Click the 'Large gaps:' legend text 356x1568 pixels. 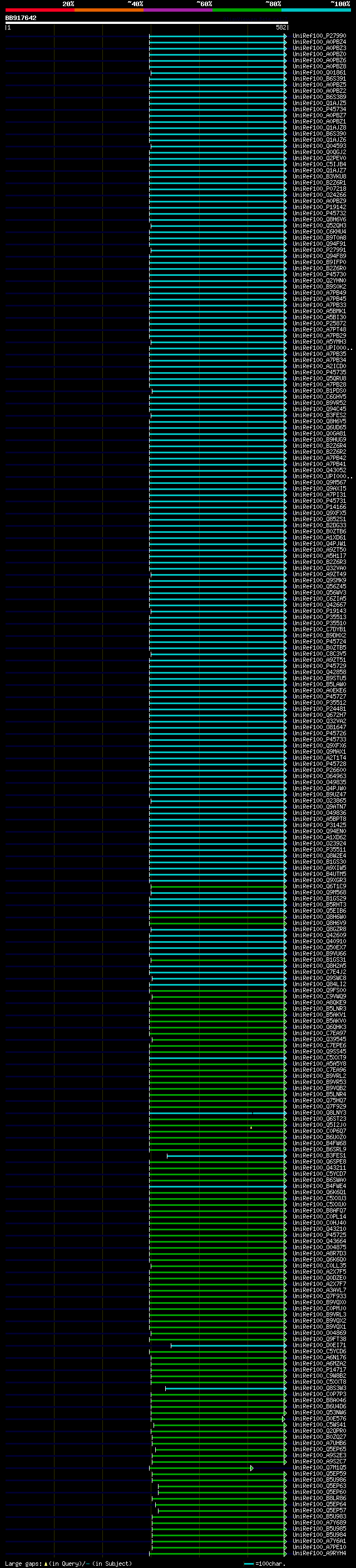click(24, 1563)
